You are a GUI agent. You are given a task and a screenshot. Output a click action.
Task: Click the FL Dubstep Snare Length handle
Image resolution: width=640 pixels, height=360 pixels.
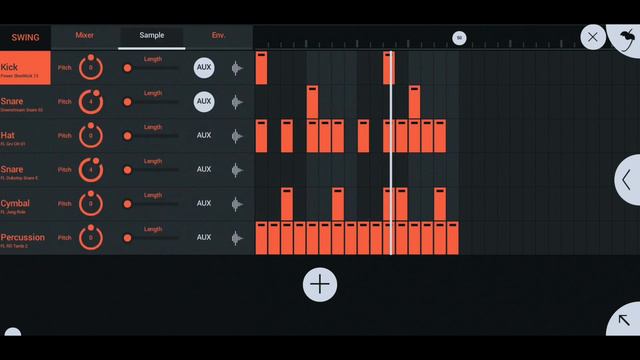(127, 170)
